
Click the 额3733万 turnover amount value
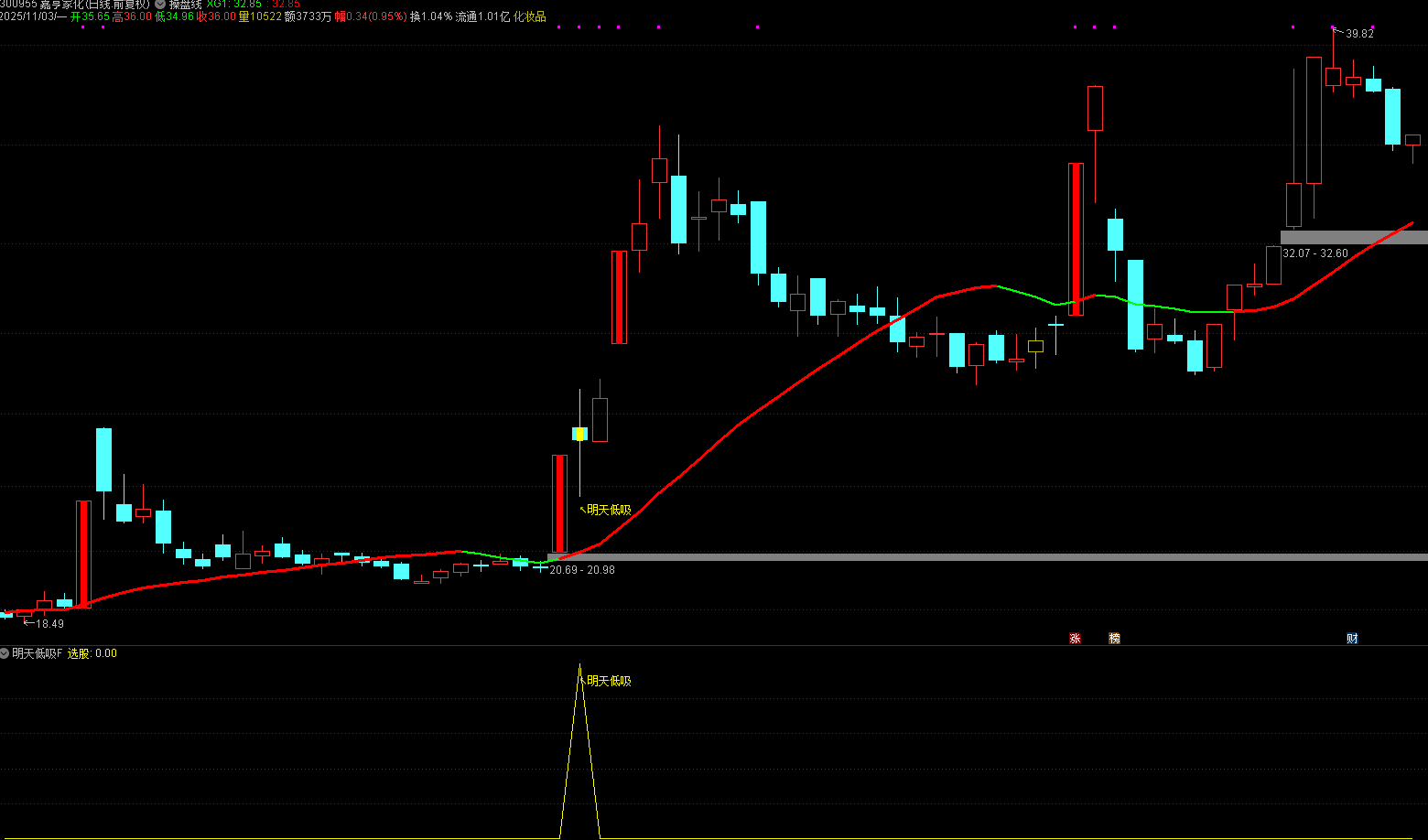[x=308, y=16]
